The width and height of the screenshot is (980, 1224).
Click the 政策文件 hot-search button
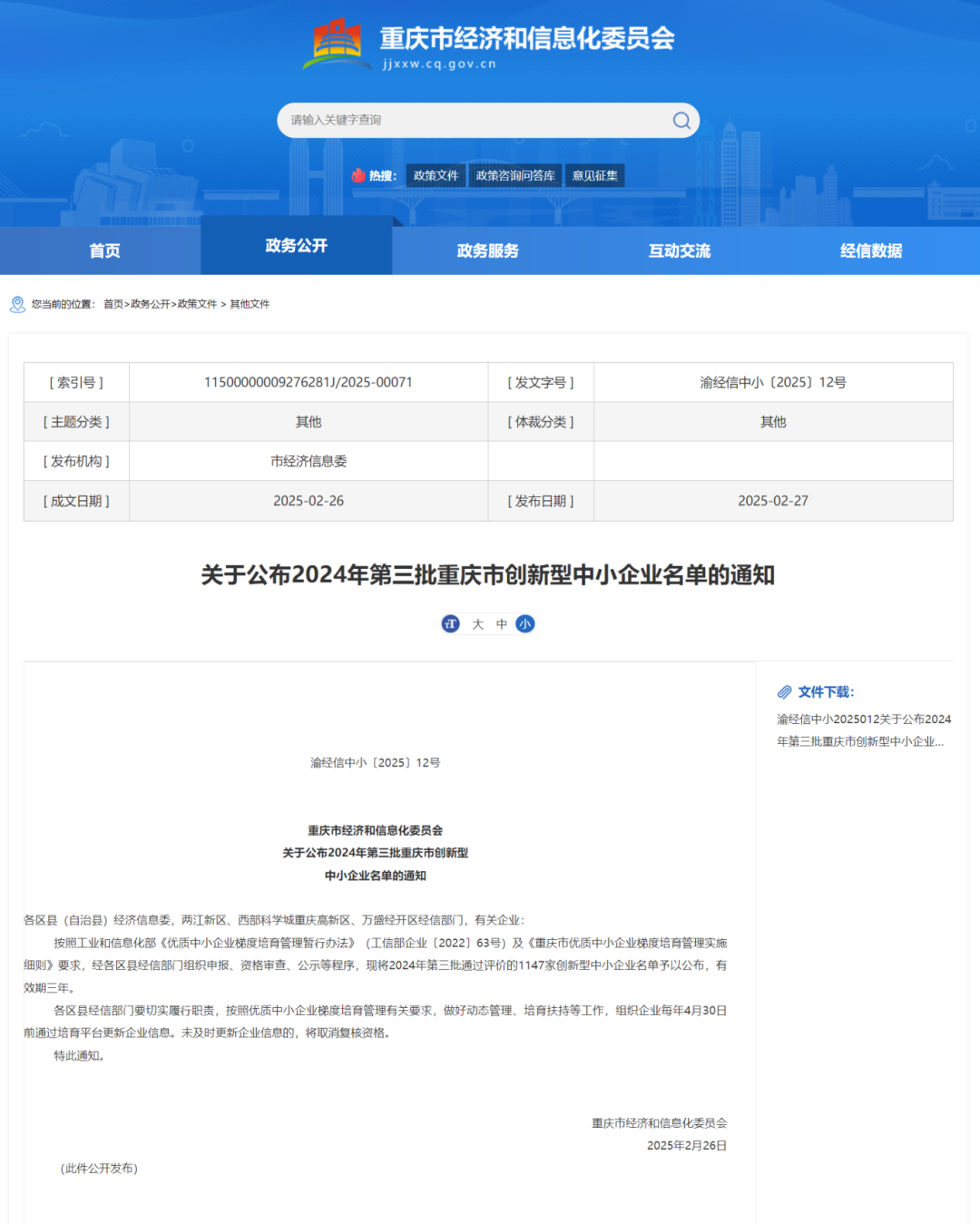click(435, 175)
